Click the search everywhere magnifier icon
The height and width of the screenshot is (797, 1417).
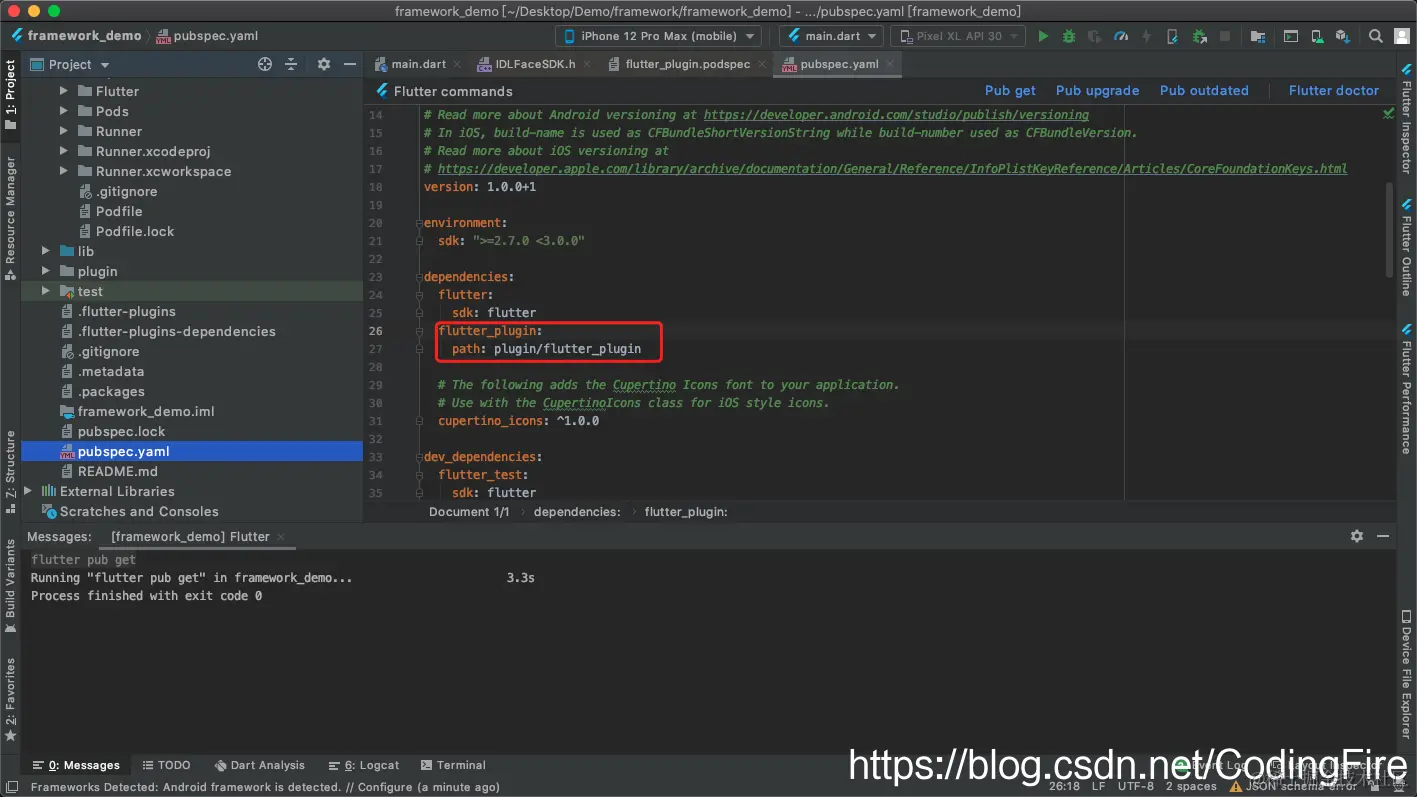point(1376,36)
